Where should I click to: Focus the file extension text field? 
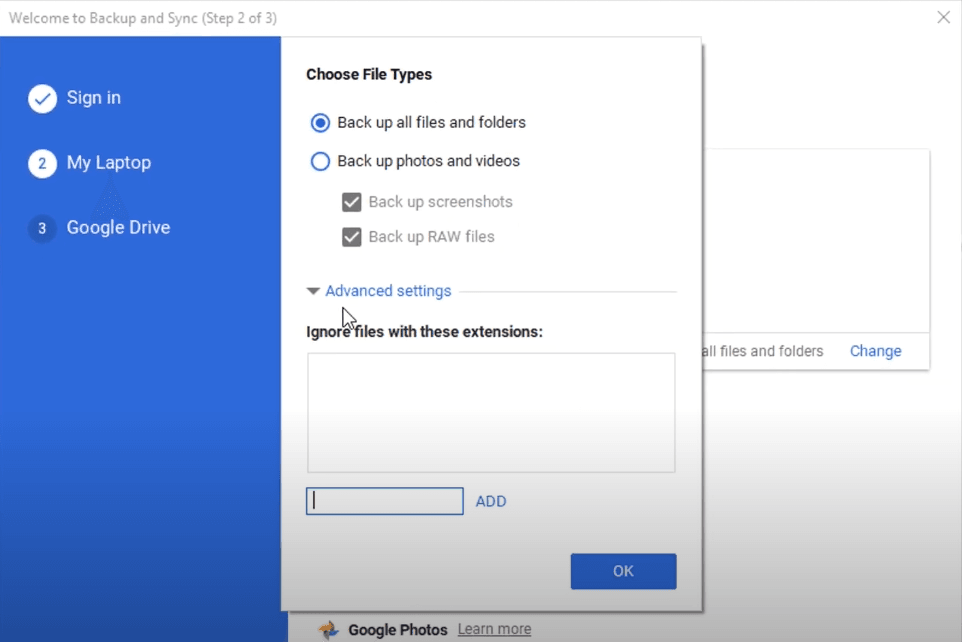[385, 501]
